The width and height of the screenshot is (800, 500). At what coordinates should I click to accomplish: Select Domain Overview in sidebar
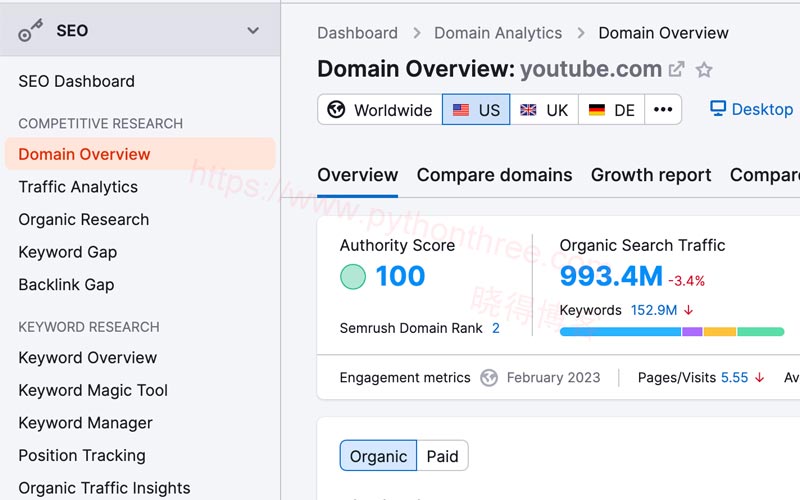click(x=140, y=154)
